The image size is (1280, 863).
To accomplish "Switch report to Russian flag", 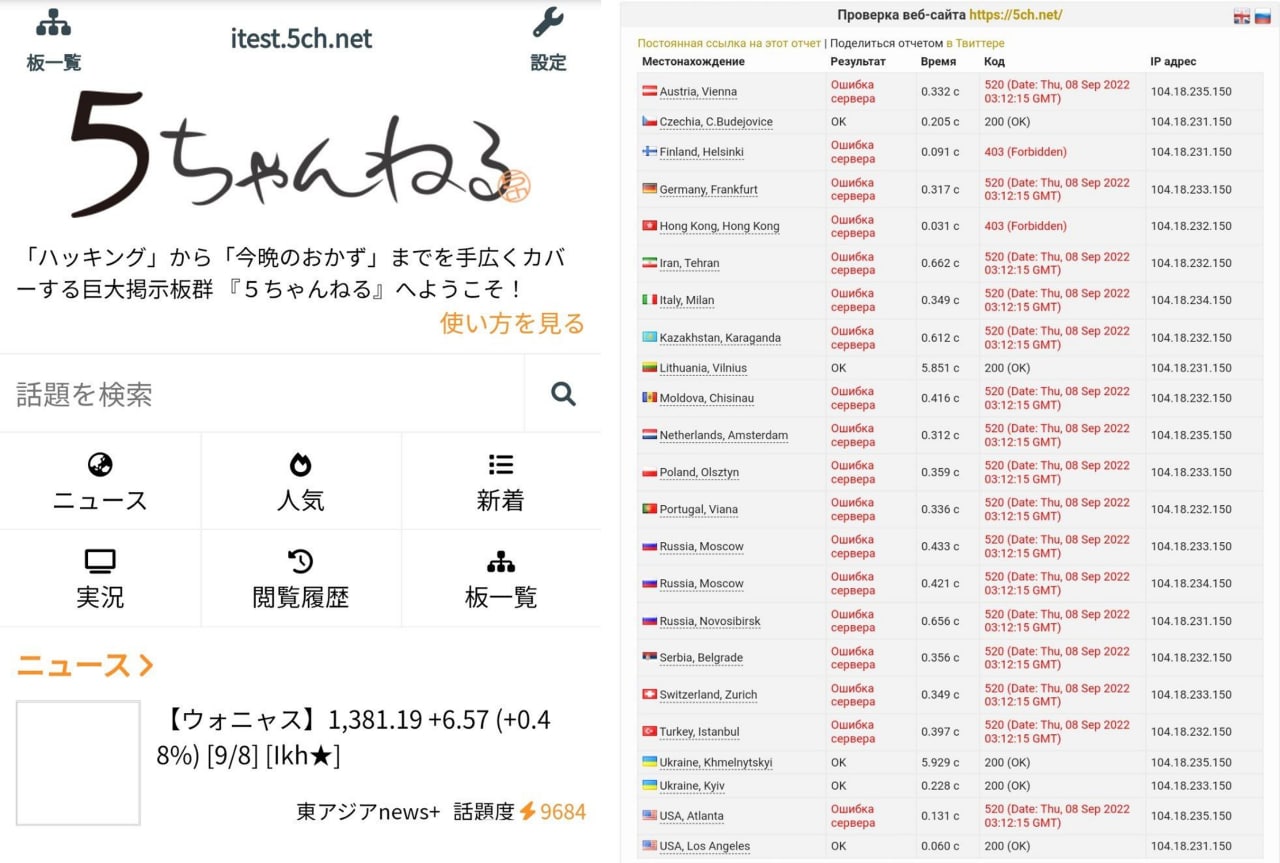I will click(1262, 16).
